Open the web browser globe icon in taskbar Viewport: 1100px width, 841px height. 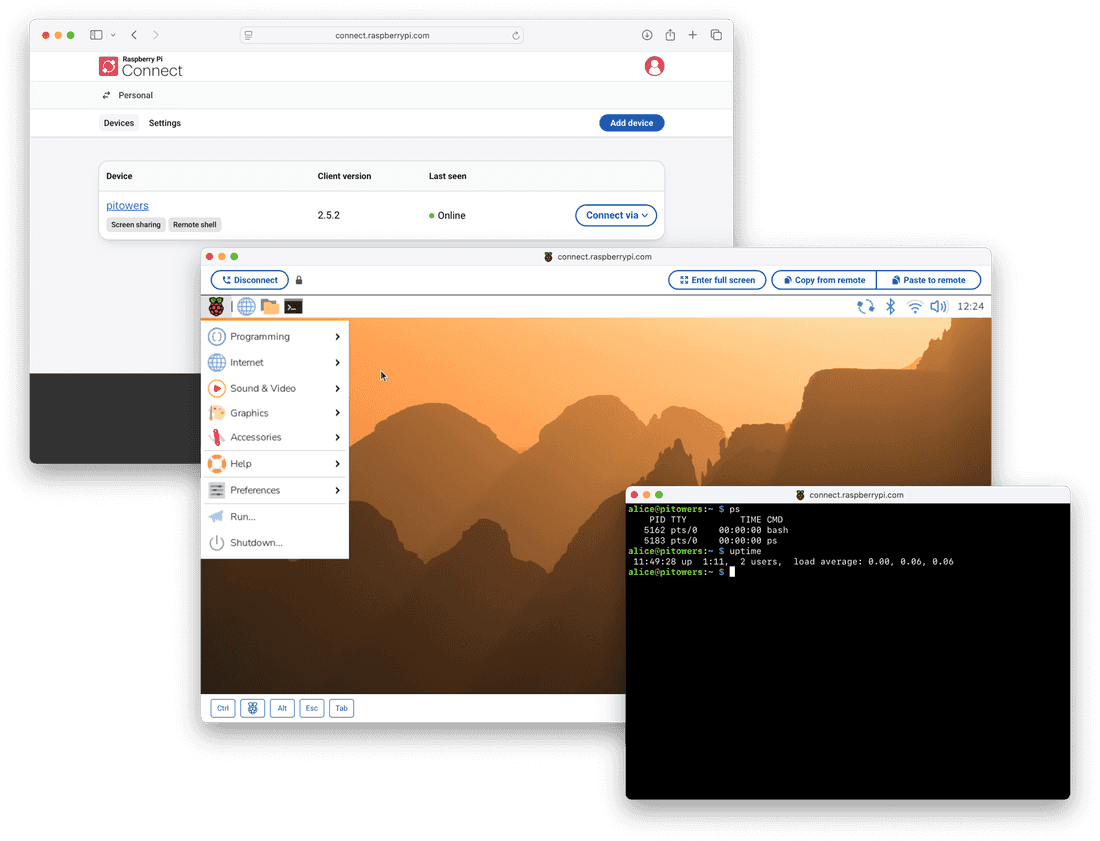(x=246, y=307)
